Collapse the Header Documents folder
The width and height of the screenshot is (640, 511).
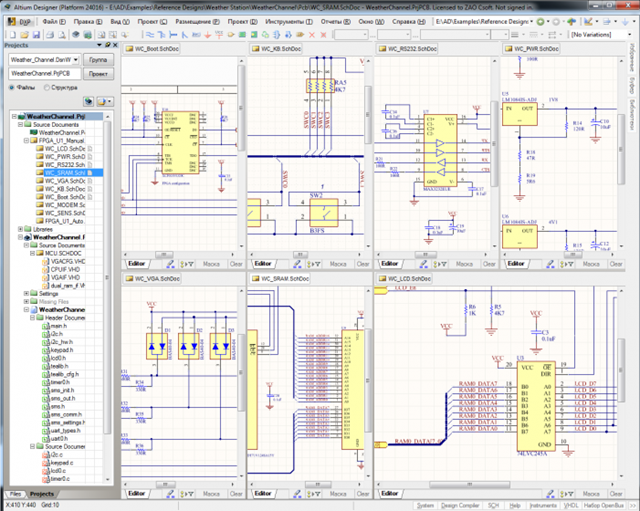click(33, 318)
